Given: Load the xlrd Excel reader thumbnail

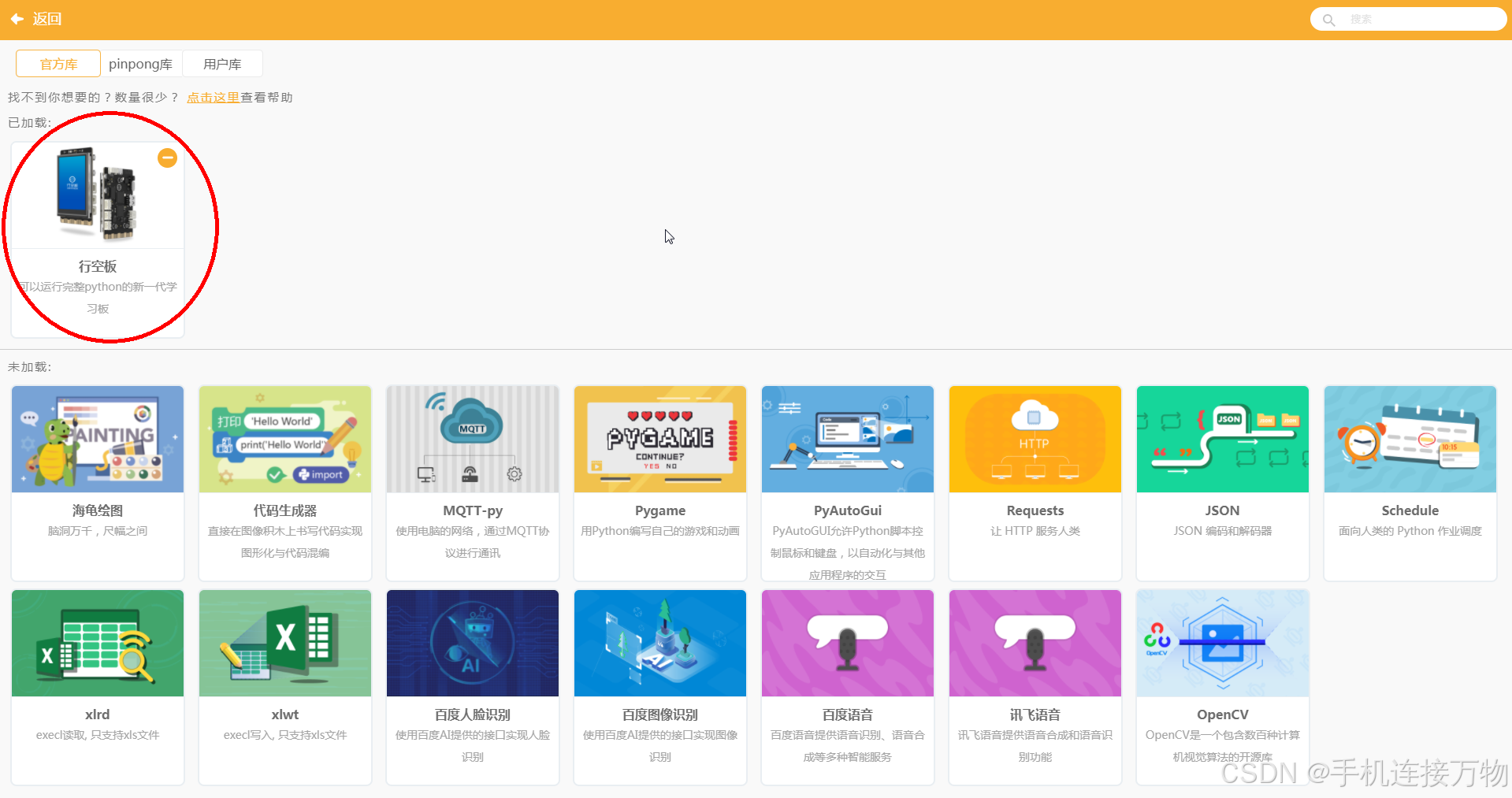Looking at the screenshot, I should (98, 643).
